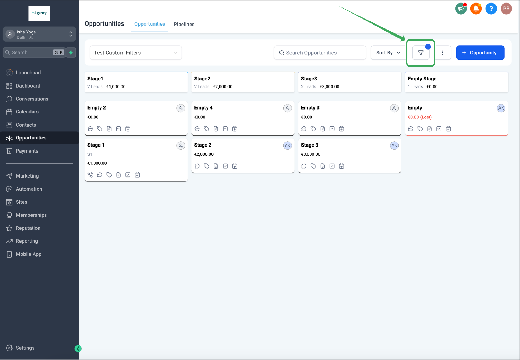Click the company logo in sidebar
The width and height of the screenshot is (520, 360).
pos(39,13)
